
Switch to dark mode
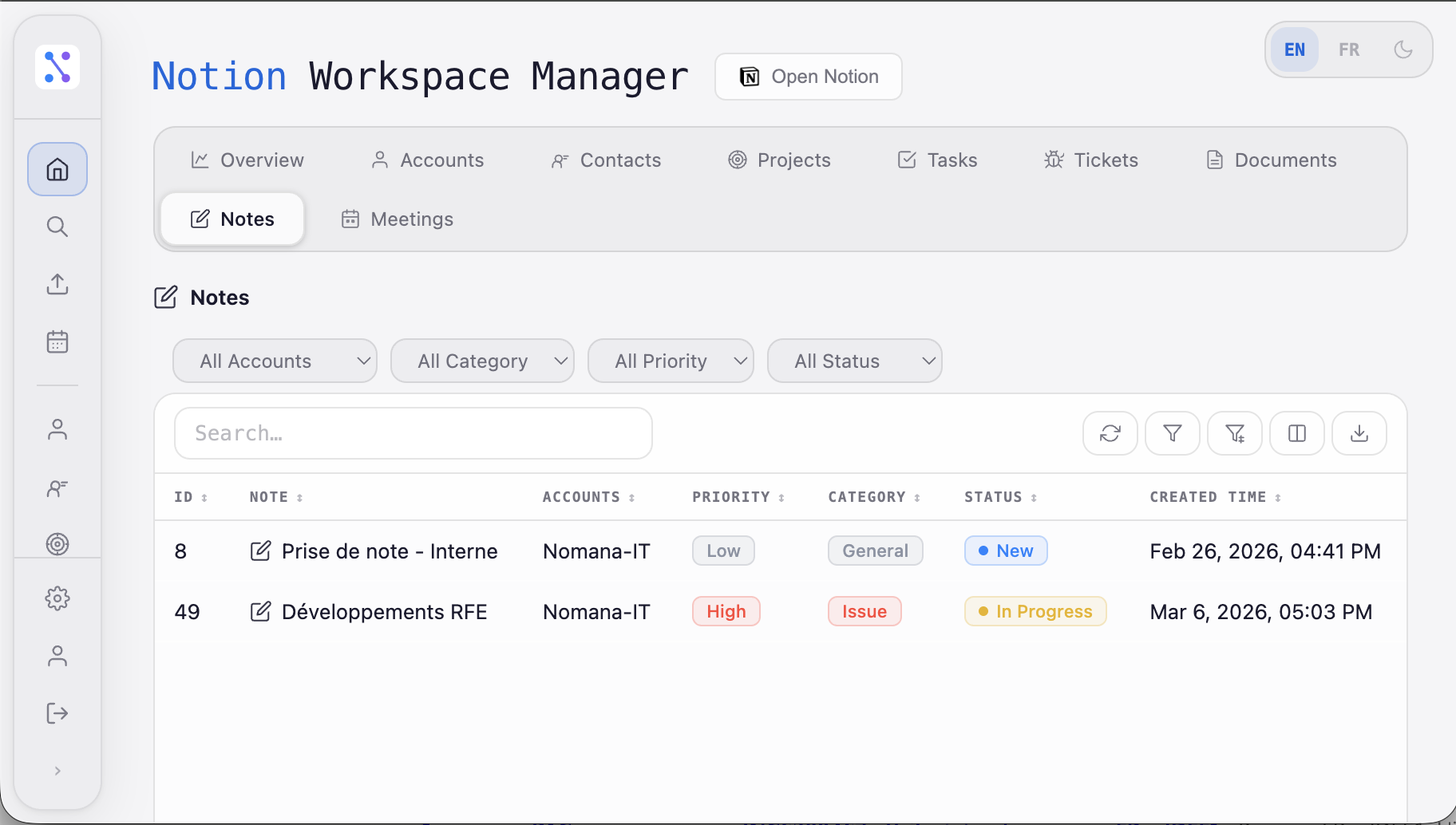1403,49
